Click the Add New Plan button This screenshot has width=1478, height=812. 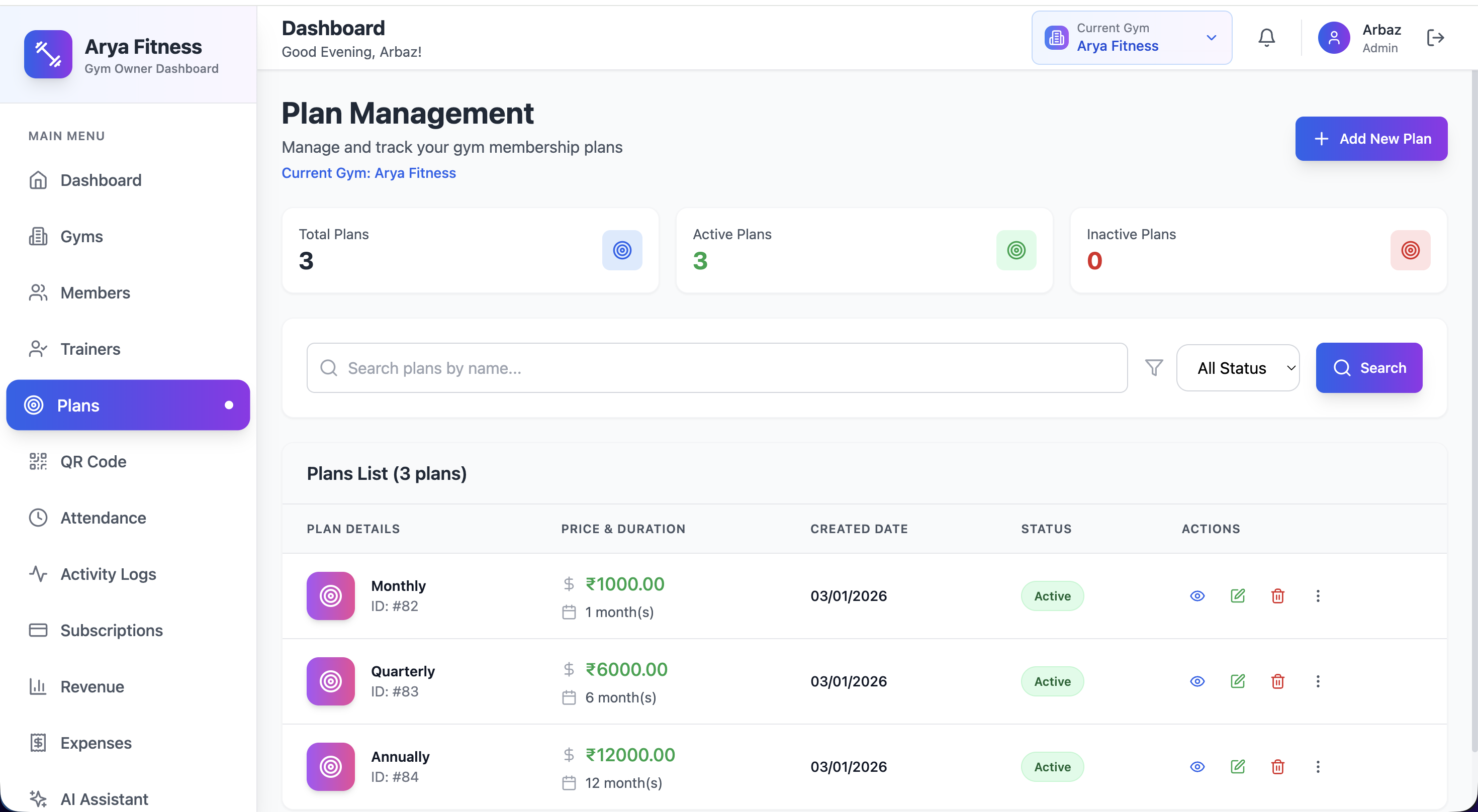[x=1371, y=138]
